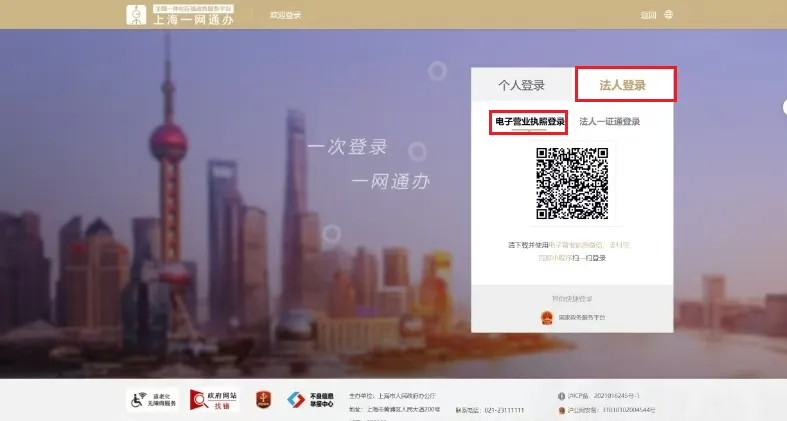
Task: Open the 电子营业执照微信 download link
Action: pyautogui.click(x=576, y=245)
